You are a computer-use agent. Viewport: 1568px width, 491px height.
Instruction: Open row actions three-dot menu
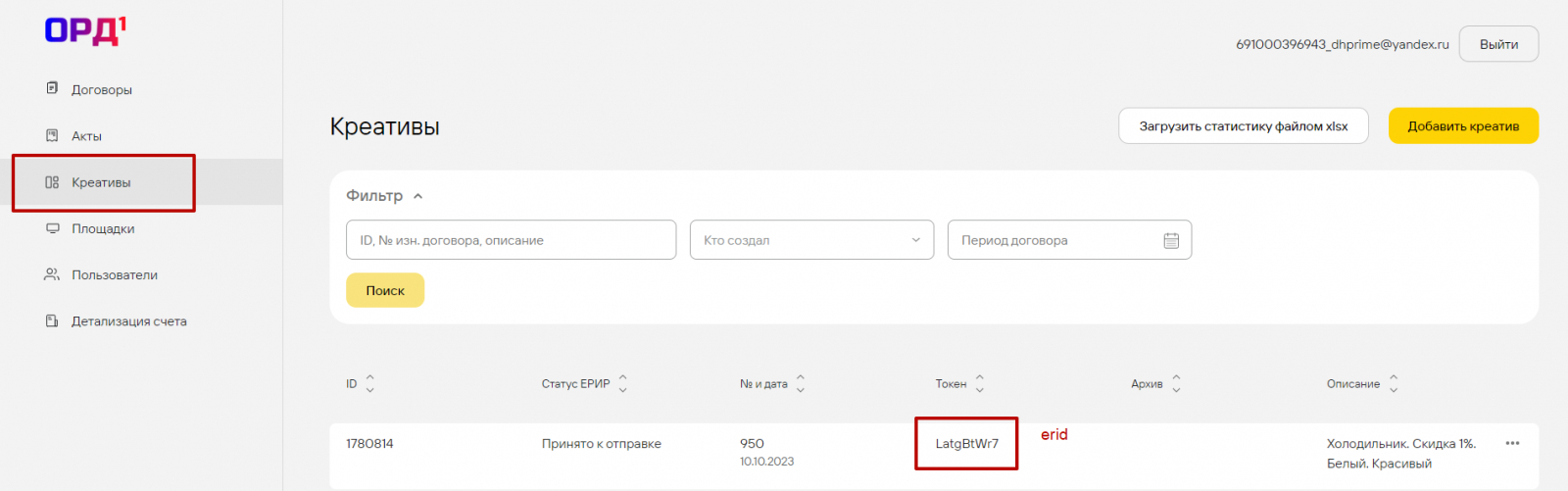click(1512, 443)
